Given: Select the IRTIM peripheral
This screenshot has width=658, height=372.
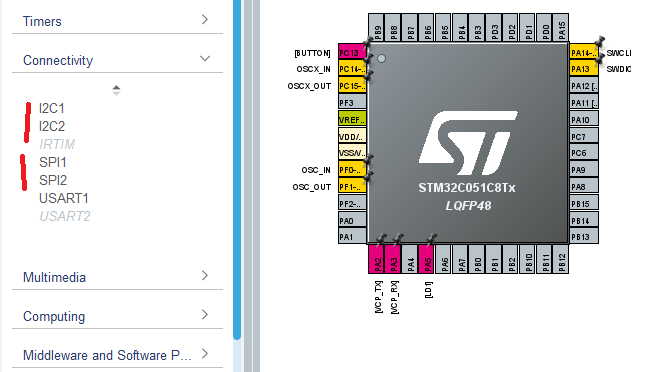Looking at the screenshot, I should [x=57, y=144].
